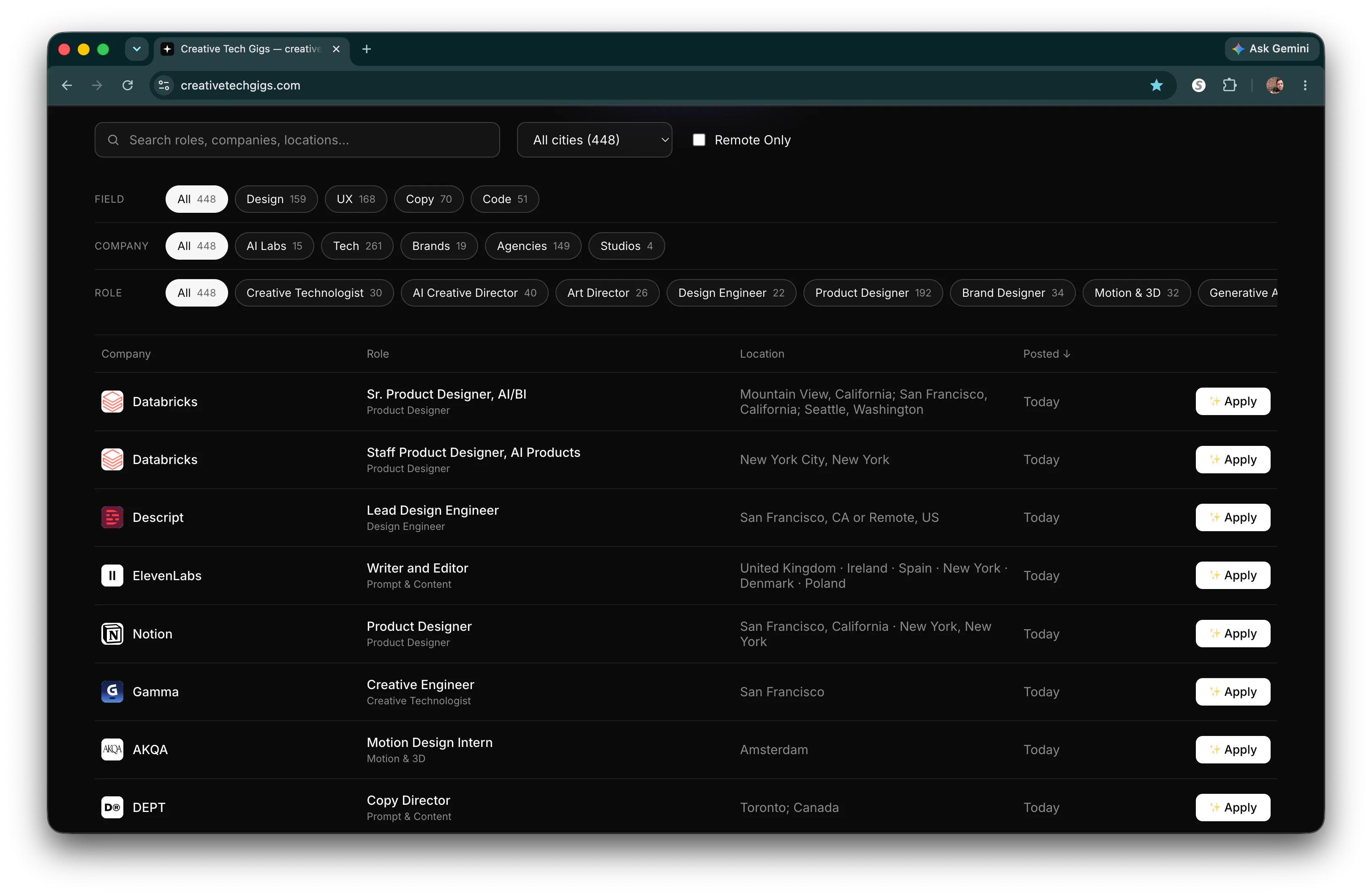Enable the Remote Only checkbox
The height and width of the screenshot is (896, 1372).
(x=699, y=140)
